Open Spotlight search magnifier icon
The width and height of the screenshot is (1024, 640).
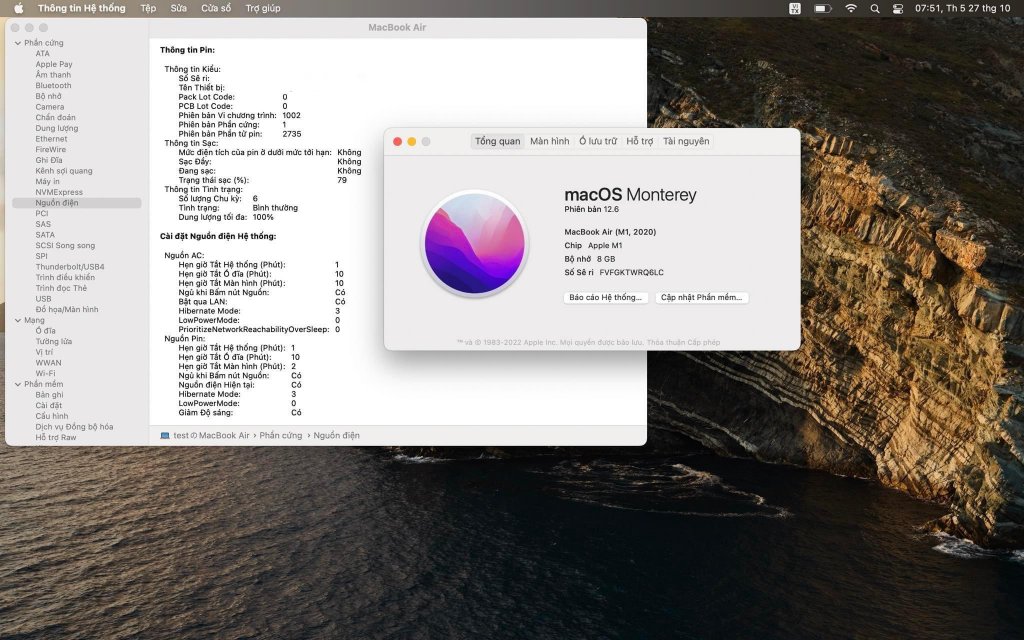click(874, 8)
